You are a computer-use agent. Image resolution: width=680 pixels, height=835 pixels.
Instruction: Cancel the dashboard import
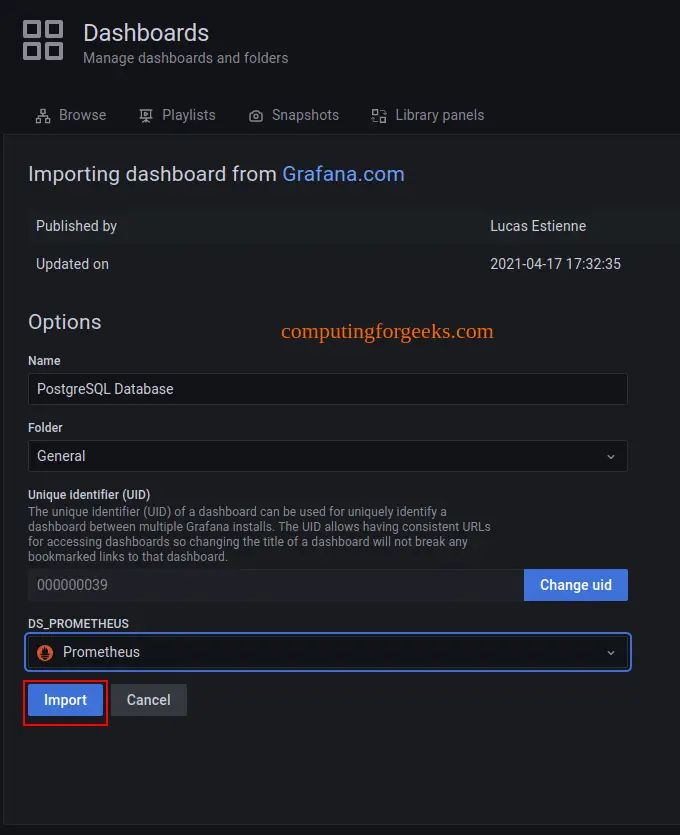point(149,700)
